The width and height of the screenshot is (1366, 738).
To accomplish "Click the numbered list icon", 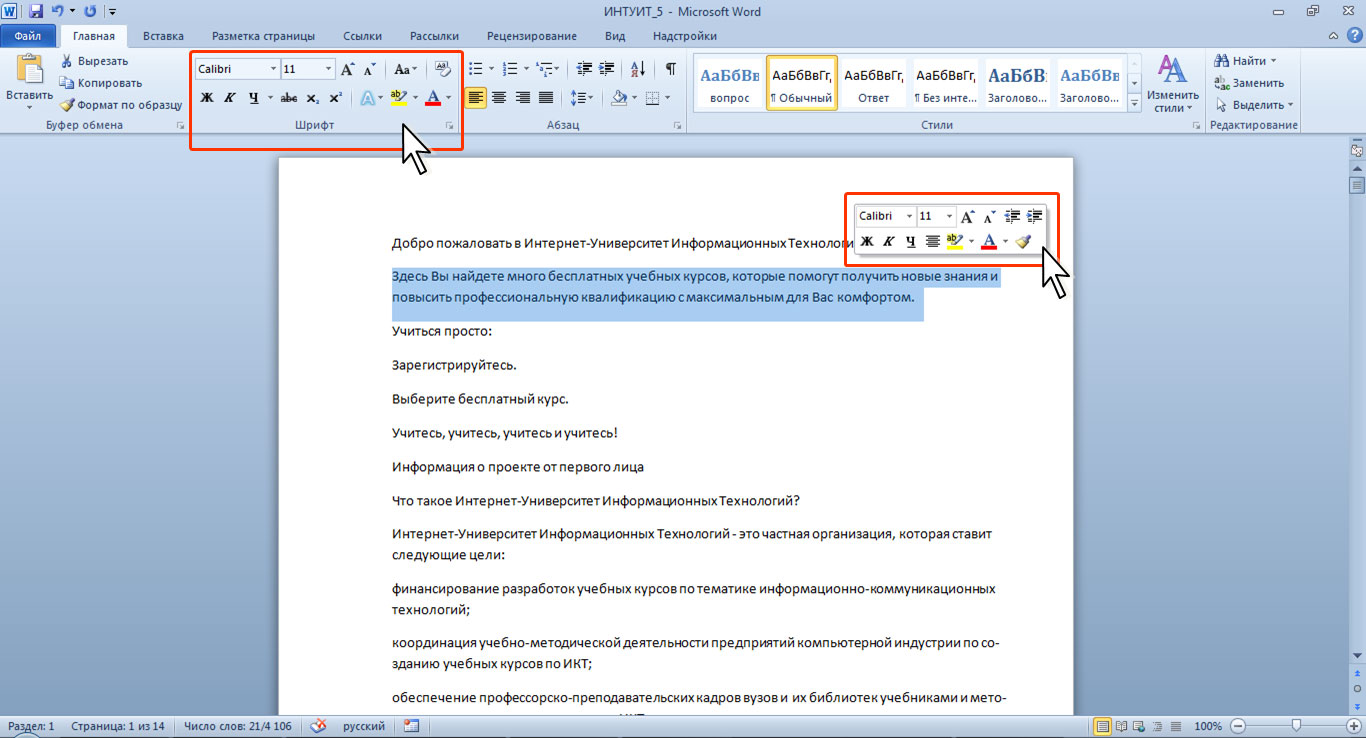I will coord(509,69).
